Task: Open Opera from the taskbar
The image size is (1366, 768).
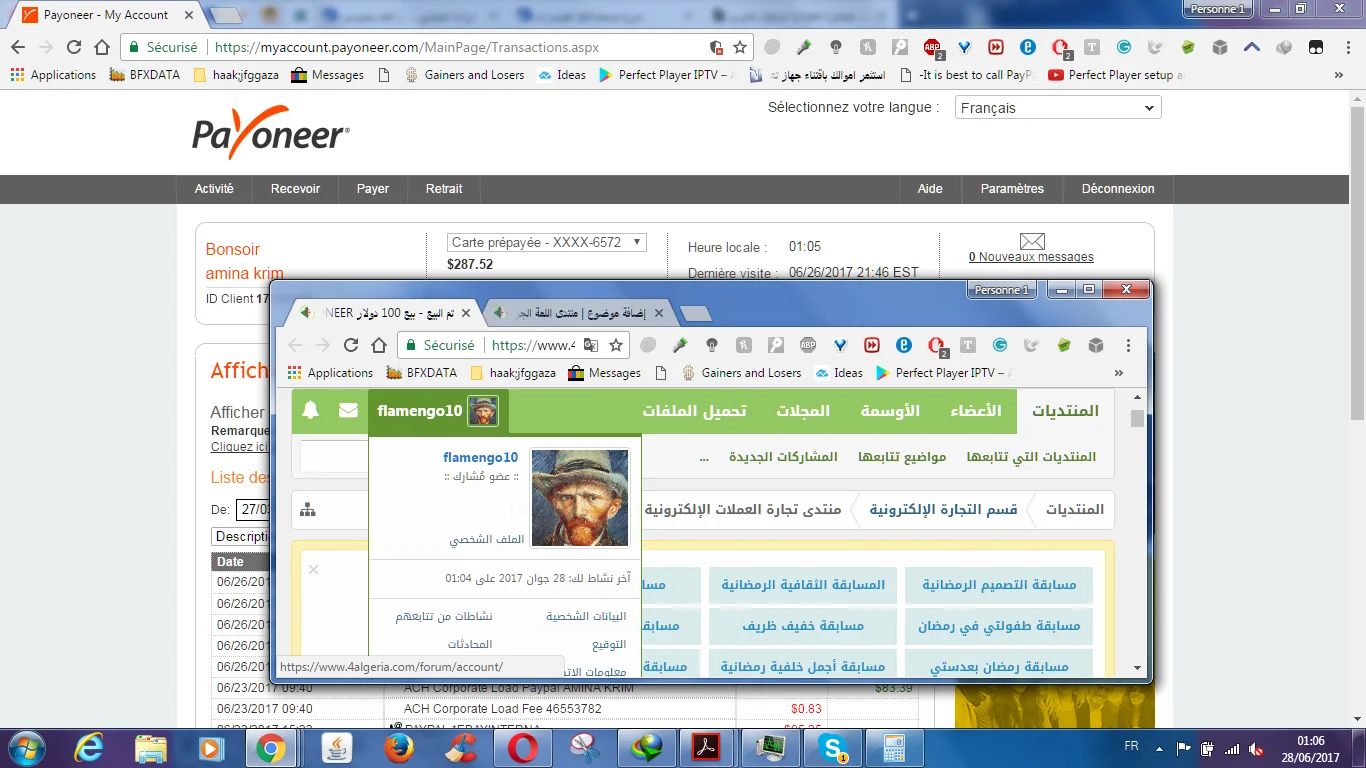Action: click(x=522, y=747)
